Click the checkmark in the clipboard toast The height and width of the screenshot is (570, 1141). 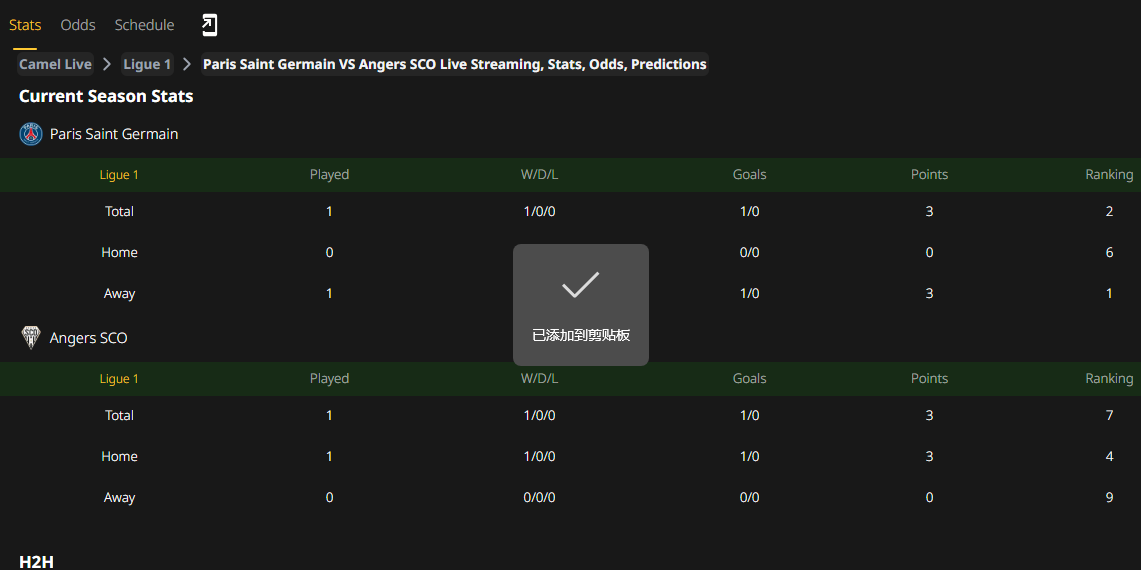[581, 285]
